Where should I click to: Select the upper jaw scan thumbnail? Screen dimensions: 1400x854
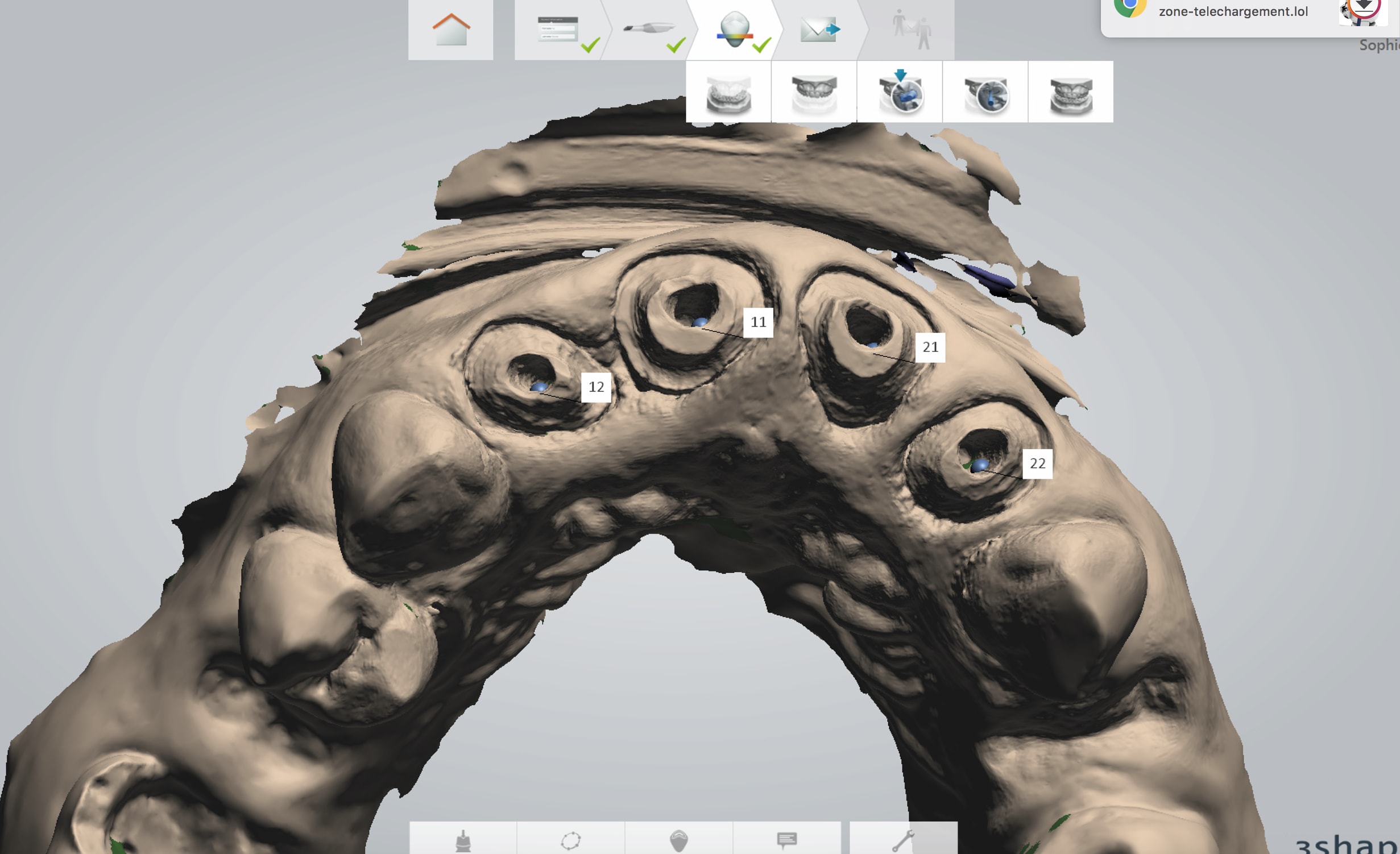click(814, 93)
